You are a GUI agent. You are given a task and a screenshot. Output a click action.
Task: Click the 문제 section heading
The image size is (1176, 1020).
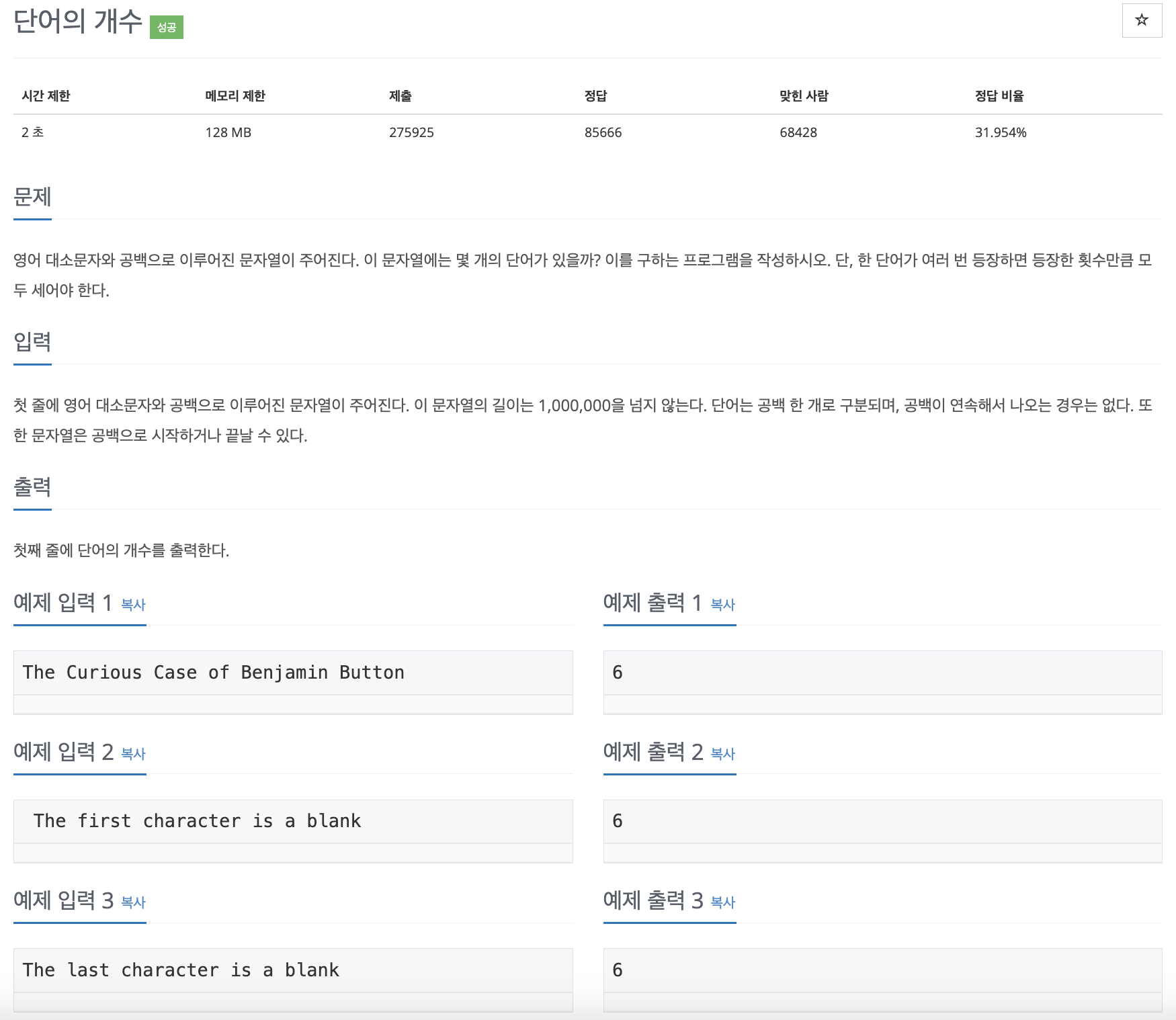pos(32,197)
